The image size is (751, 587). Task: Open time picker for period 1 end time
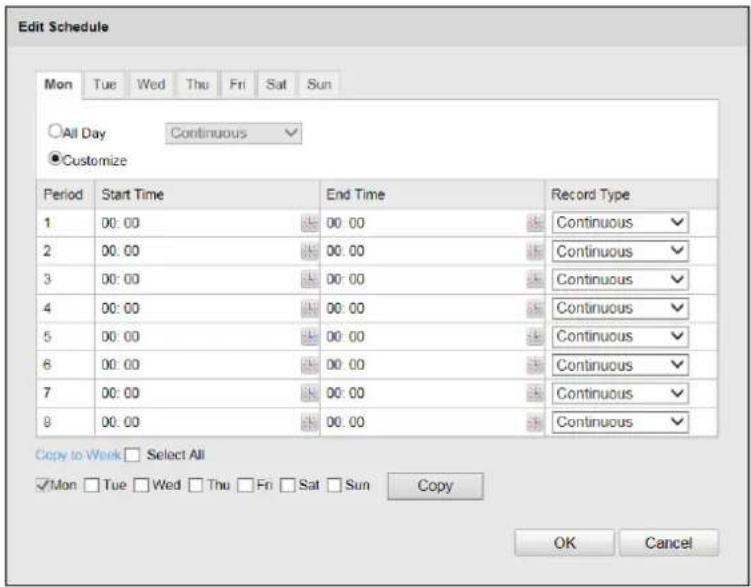point(535,223)
